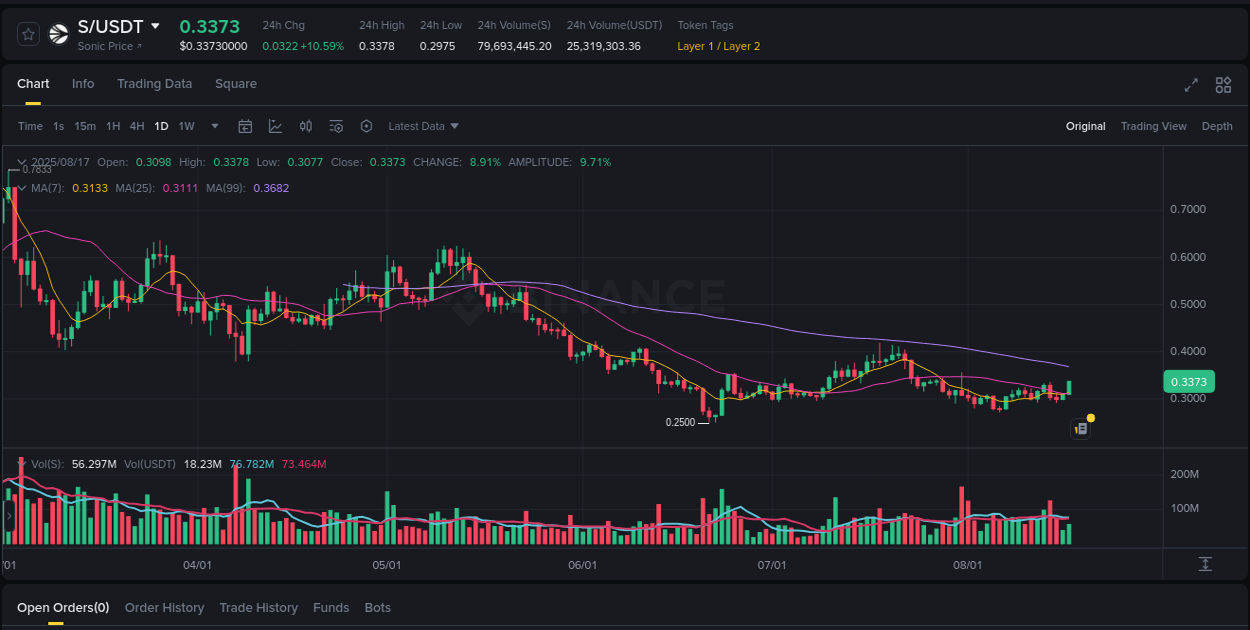The image size is (1250, 630).
Task: Expand chart to fullscreen with diagonal arrows icon
Action: (1190, 85)
